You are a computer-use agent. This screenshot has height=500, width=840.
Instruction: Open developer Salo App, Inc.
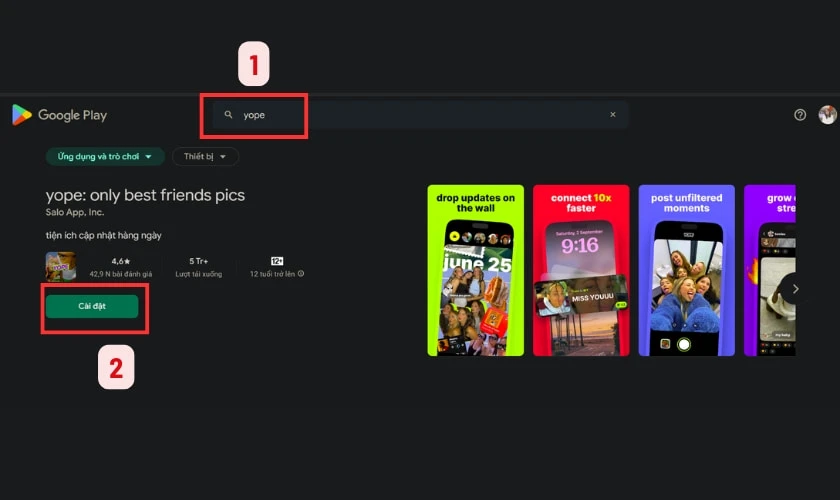coord(75,212)
